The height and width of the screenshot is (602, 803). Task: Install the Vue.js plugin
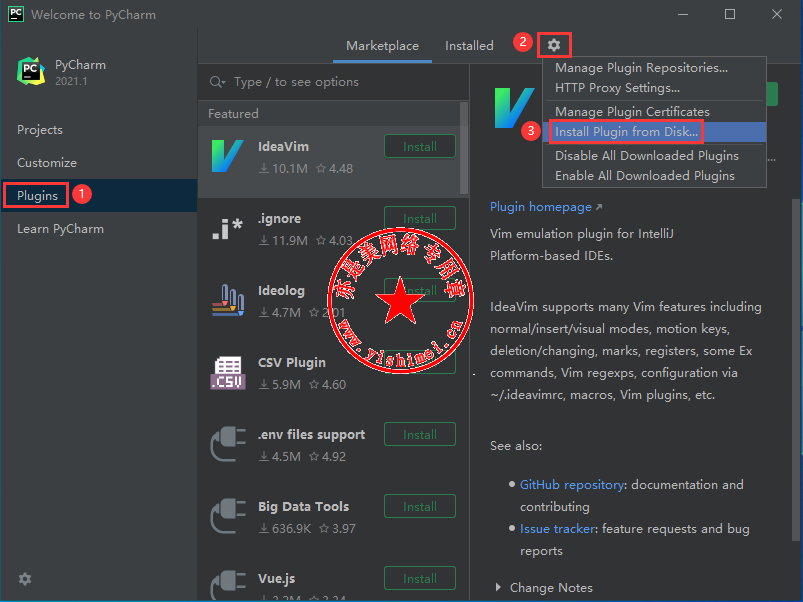[x=420, y=578]
